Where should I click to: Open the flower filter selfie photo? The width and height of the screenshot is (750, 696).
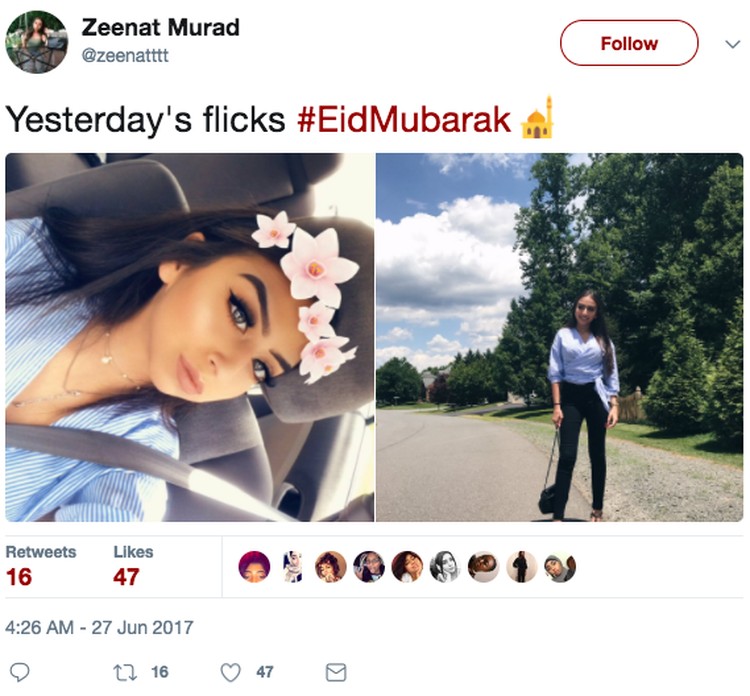(x=190, y=337)
